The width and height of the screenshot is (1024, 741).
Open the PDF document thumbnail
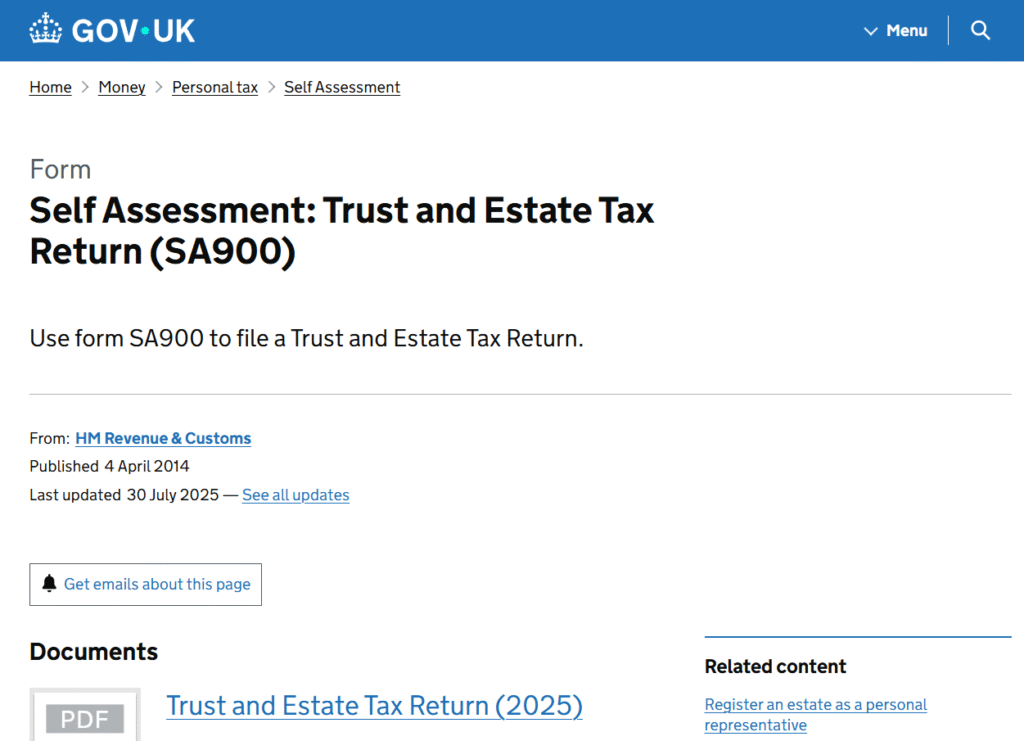pyautogui.click(x=85, y=715)
